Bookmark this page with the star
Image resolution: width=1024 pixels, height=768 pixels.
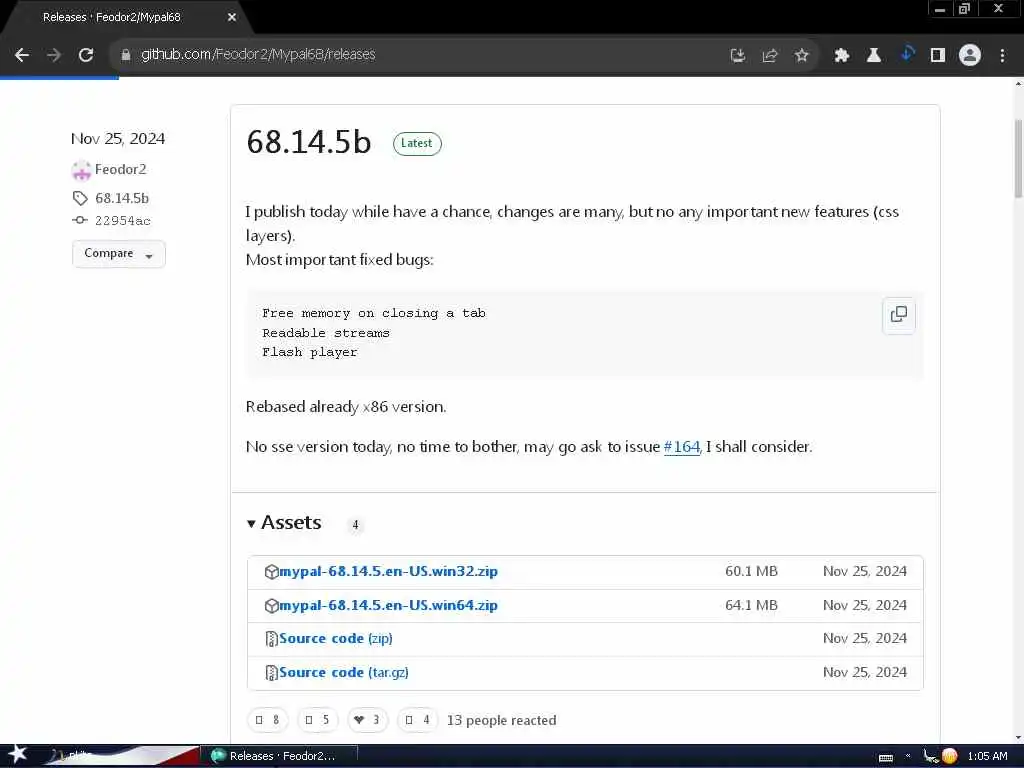[x=801, y=56]
